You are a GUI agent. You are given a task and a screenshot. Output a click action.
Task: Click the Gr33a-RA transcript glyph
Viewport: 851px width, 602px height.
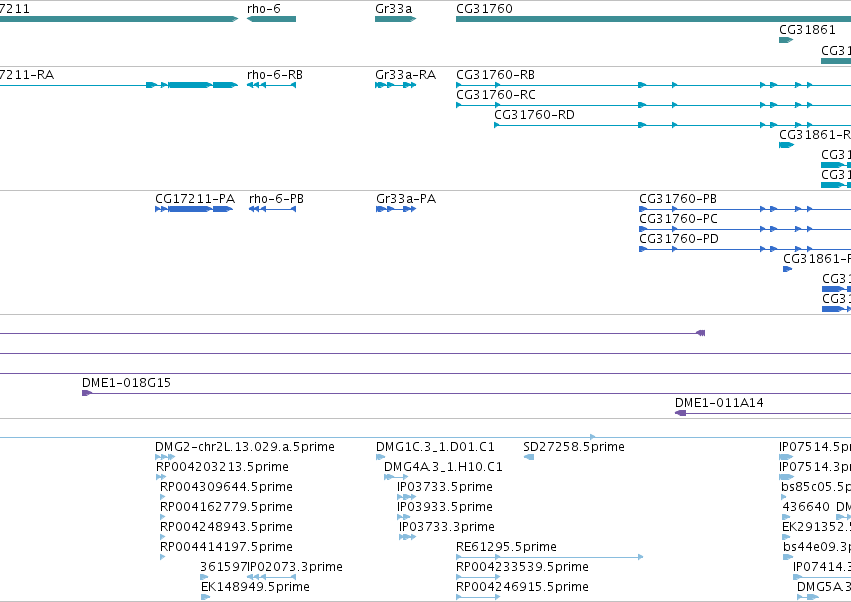point(396,85)
